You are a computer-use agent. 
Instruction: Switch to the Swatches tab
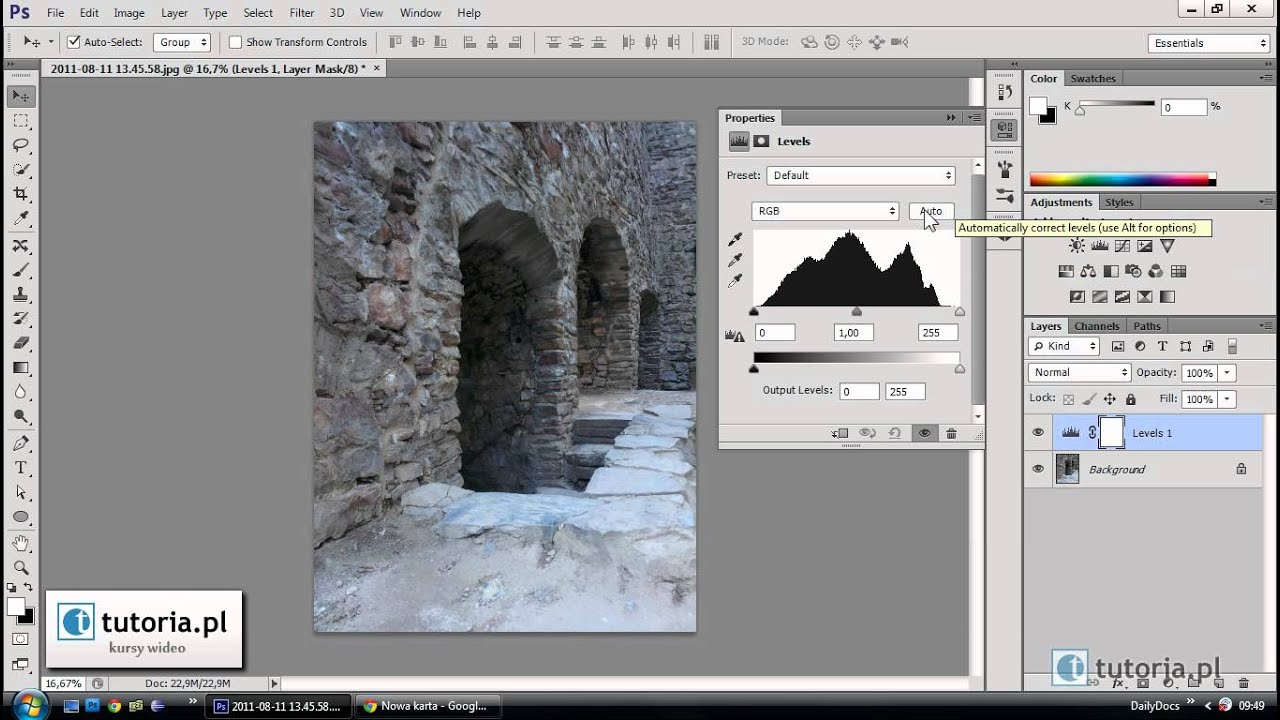1093,78
